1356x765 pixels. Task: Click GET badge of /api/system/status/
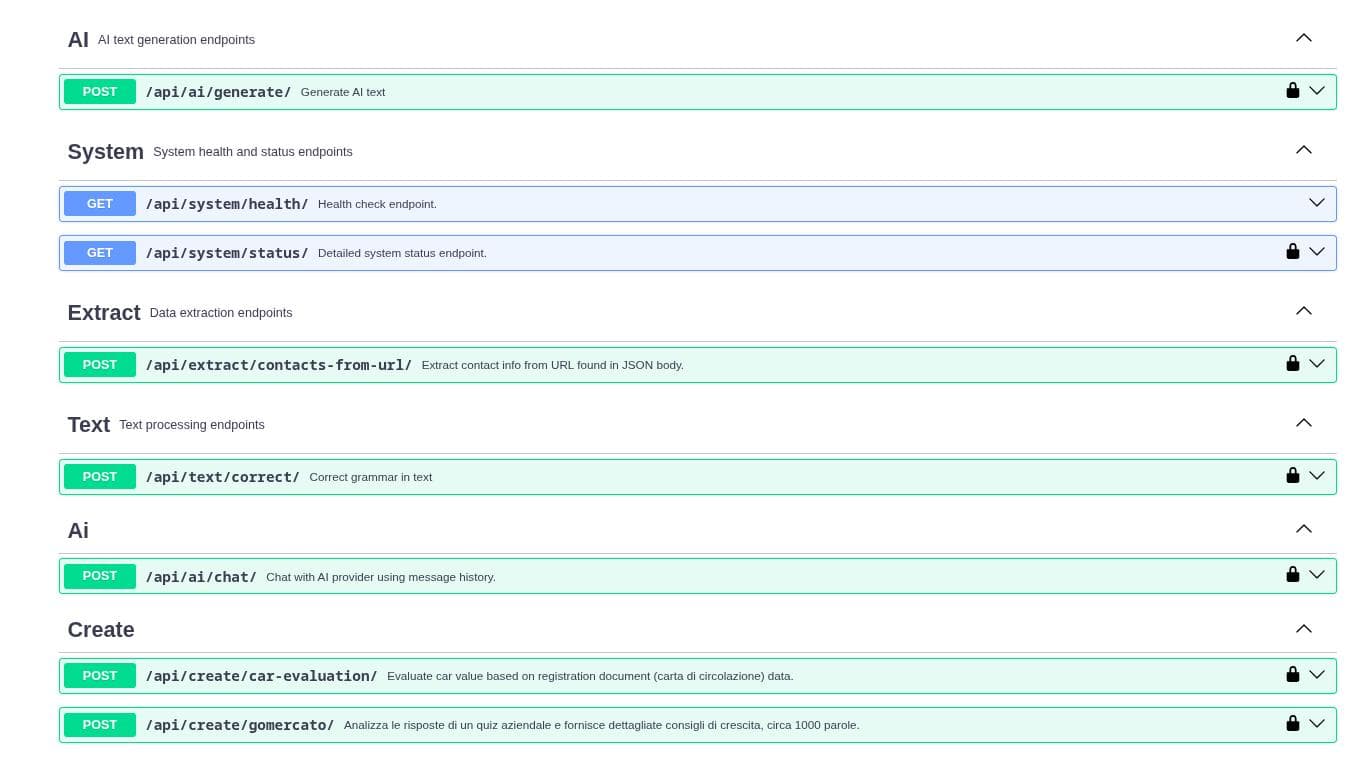(100, 253)
